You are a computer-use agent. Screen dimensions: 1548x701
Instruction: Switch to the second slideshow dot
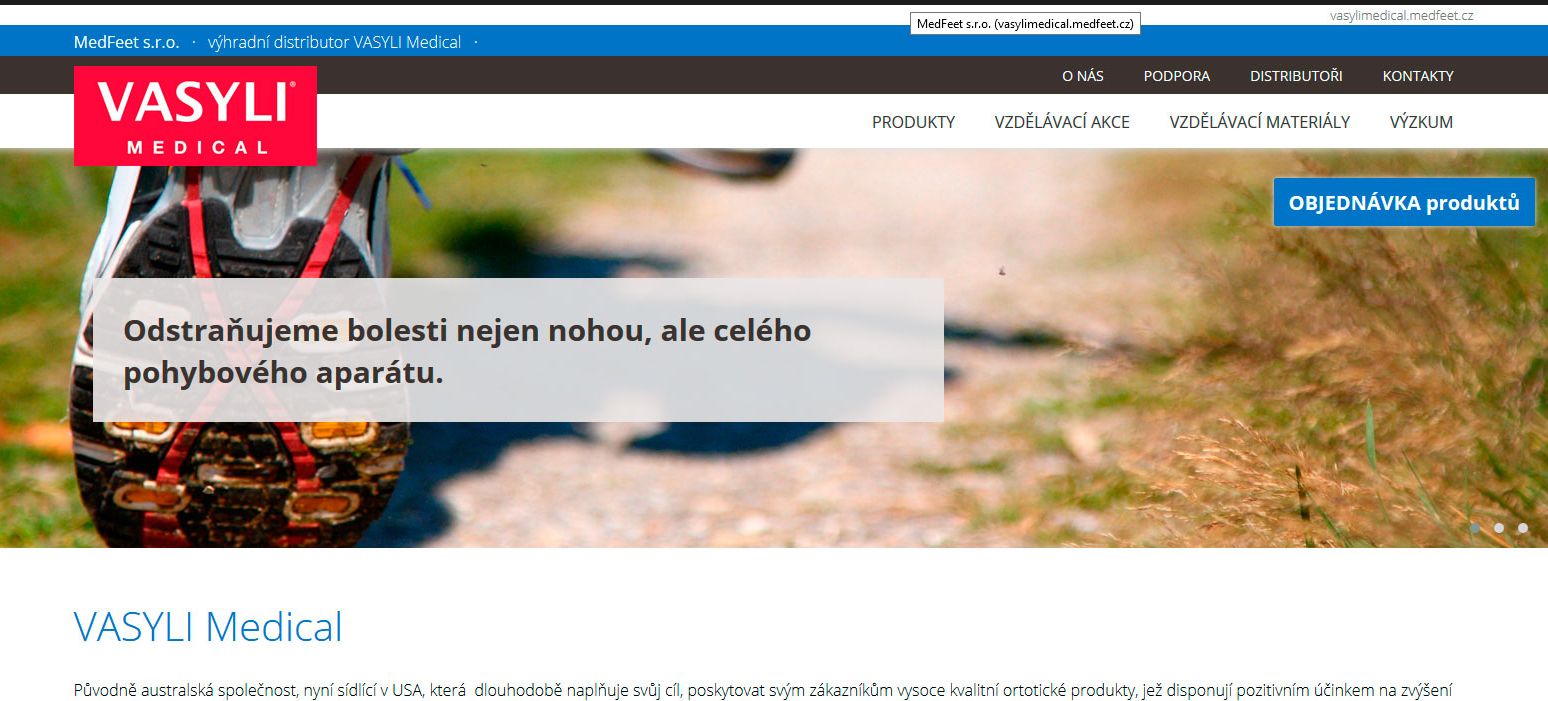coord(1499,528)
